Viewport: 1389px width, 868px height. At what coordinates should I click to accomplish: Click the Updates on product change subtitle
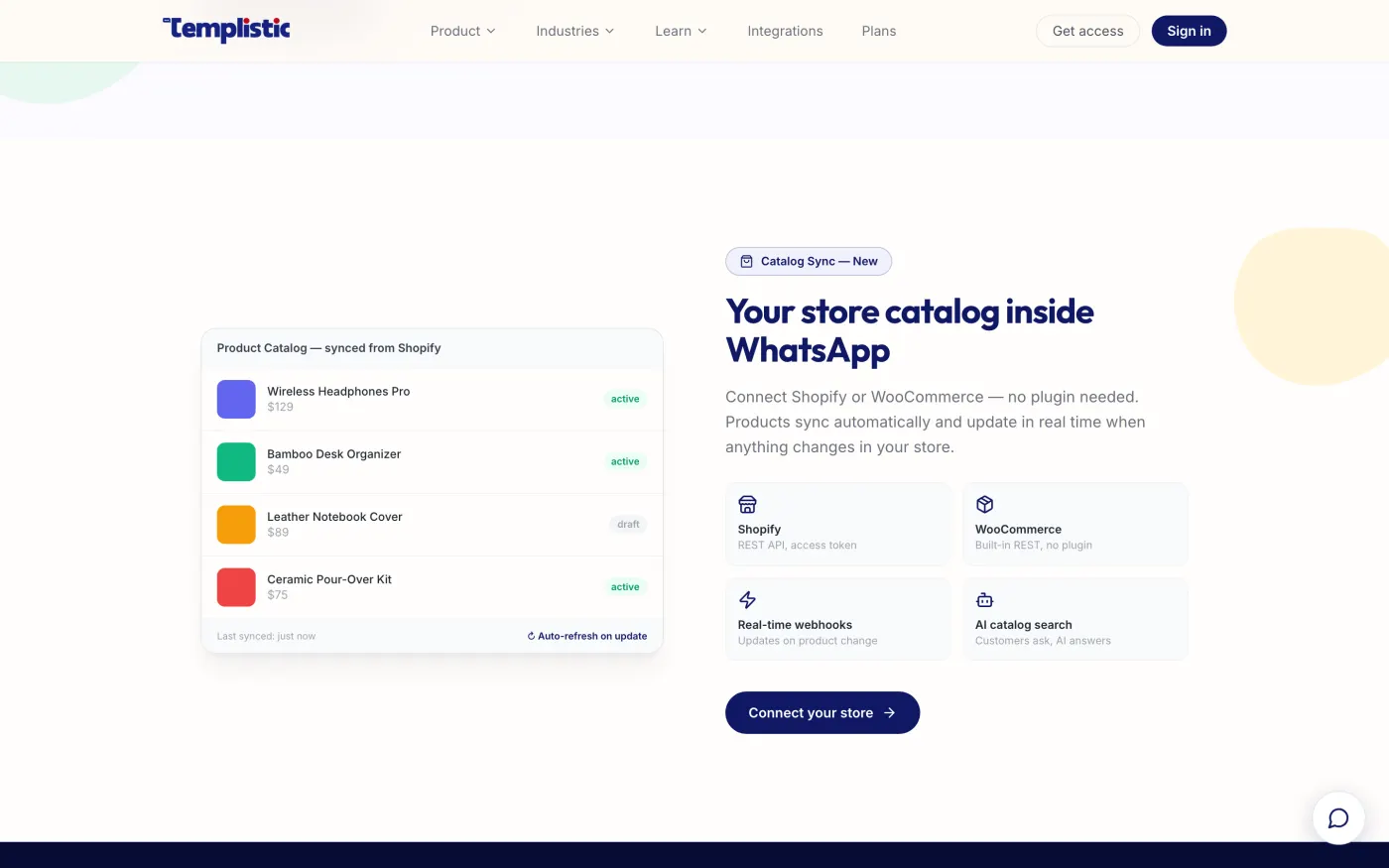coord(808,640)
